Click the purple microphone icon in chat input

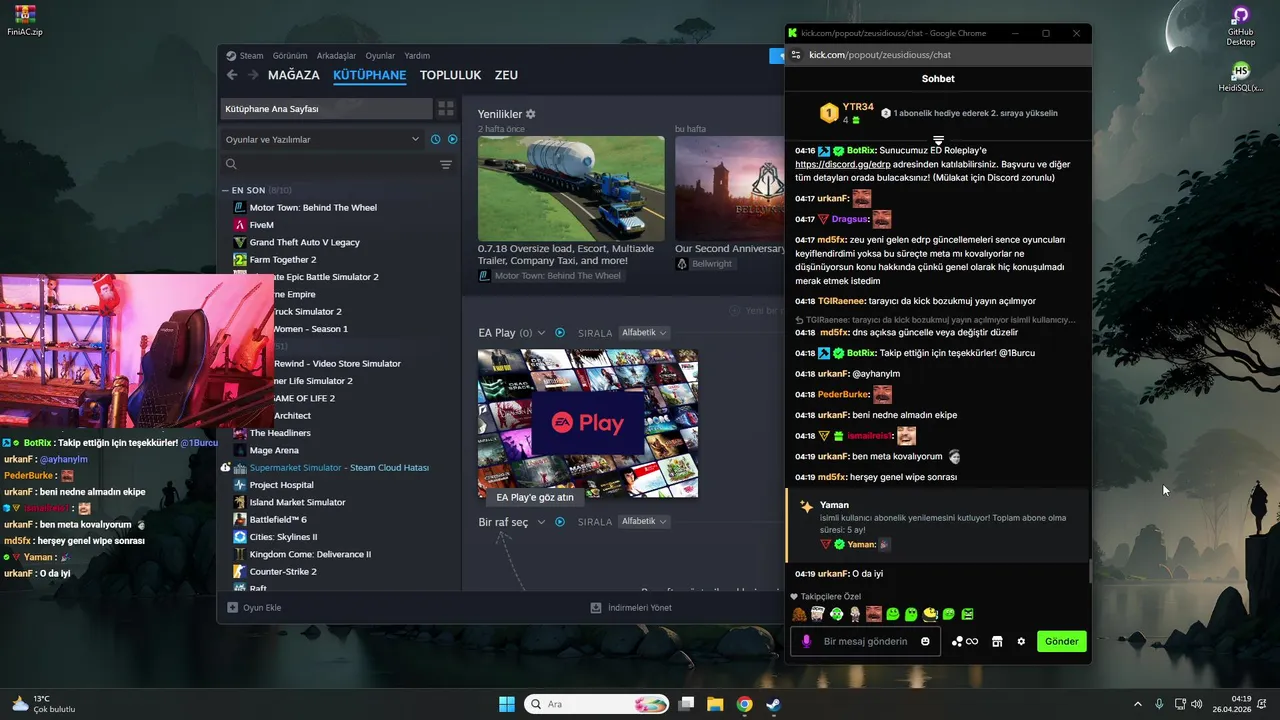(806, 641)
